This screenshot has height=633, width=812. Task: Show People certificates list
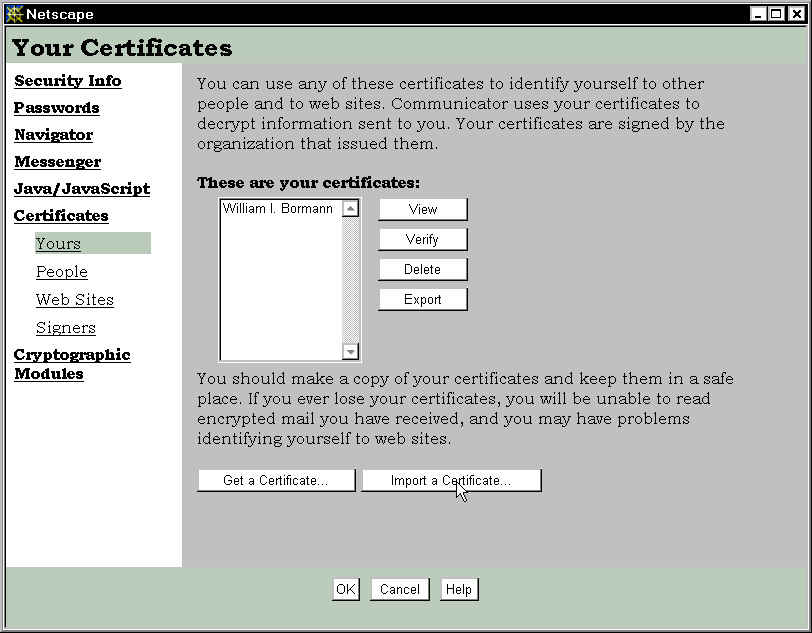tap(61, 272)
